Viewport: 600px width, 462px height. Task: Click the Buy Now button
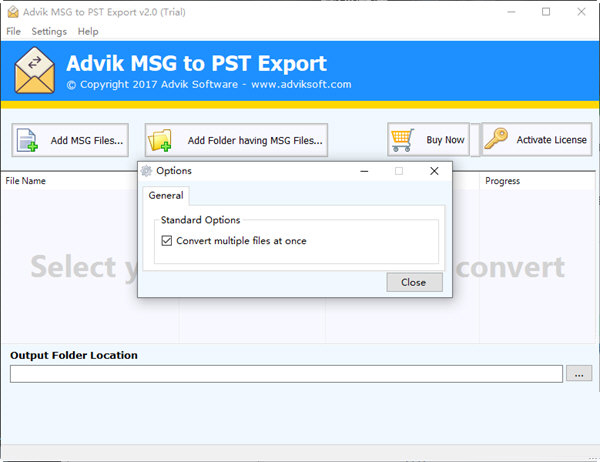point(428,139)
